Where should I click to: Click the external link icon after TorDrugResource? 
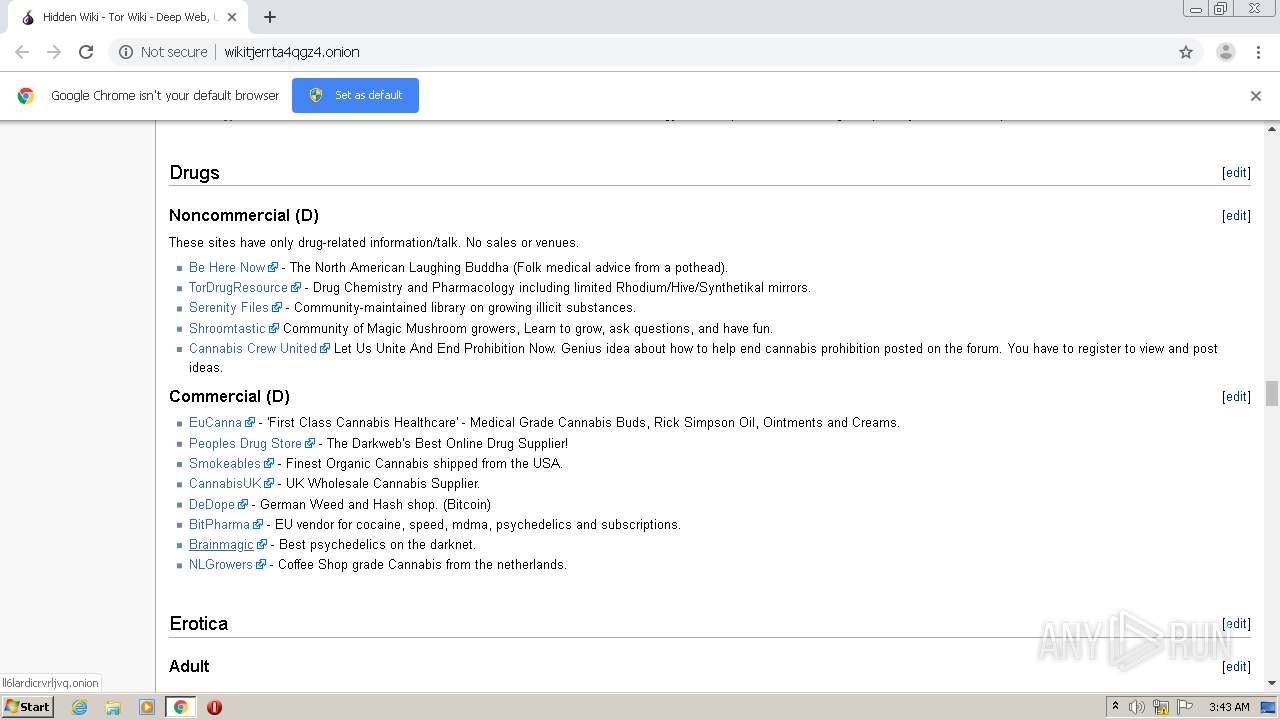tap(296, 288)
